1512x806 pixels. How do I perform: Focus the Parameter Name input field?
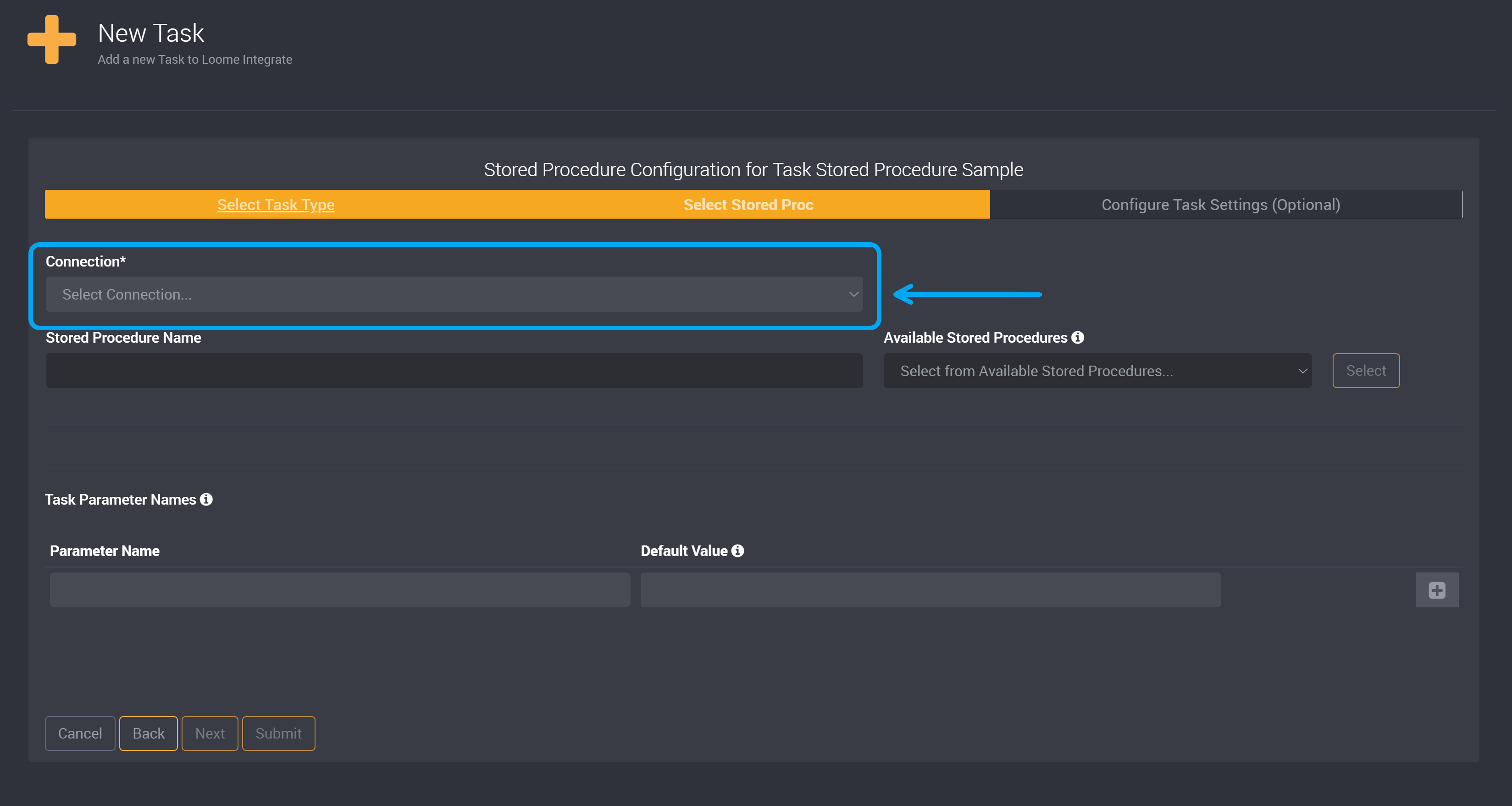click(x=340, y=590)
